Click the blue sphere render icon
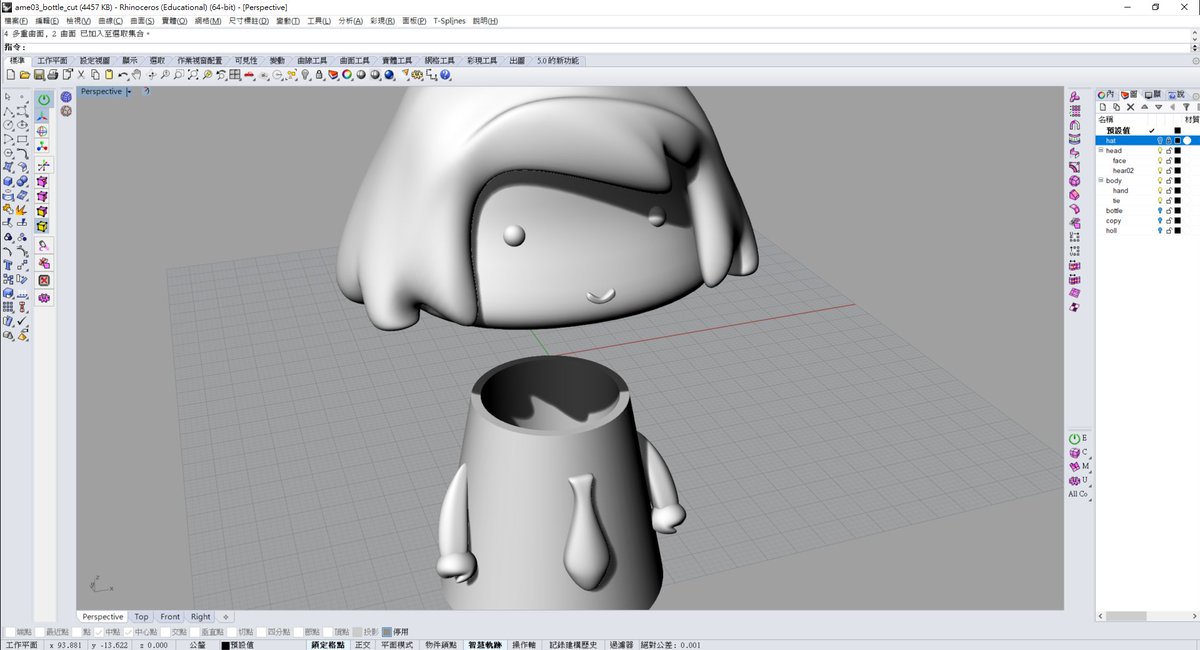Image resolution: width=1200 pixels, height=650 pixels. point(389,74)
